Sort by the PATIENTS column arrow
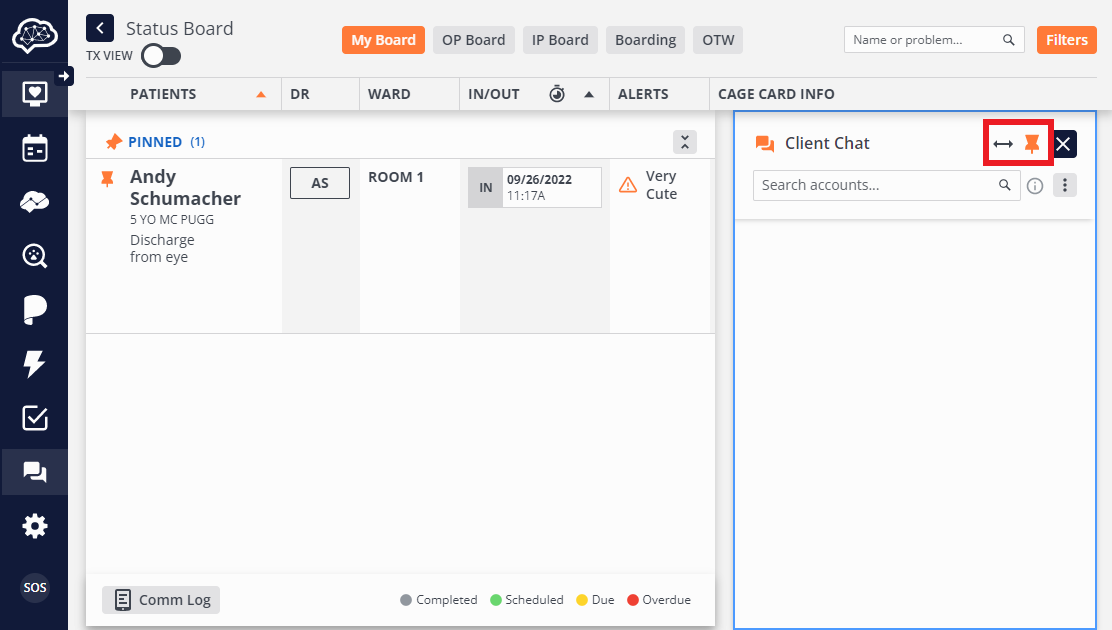 coord(261,94)
